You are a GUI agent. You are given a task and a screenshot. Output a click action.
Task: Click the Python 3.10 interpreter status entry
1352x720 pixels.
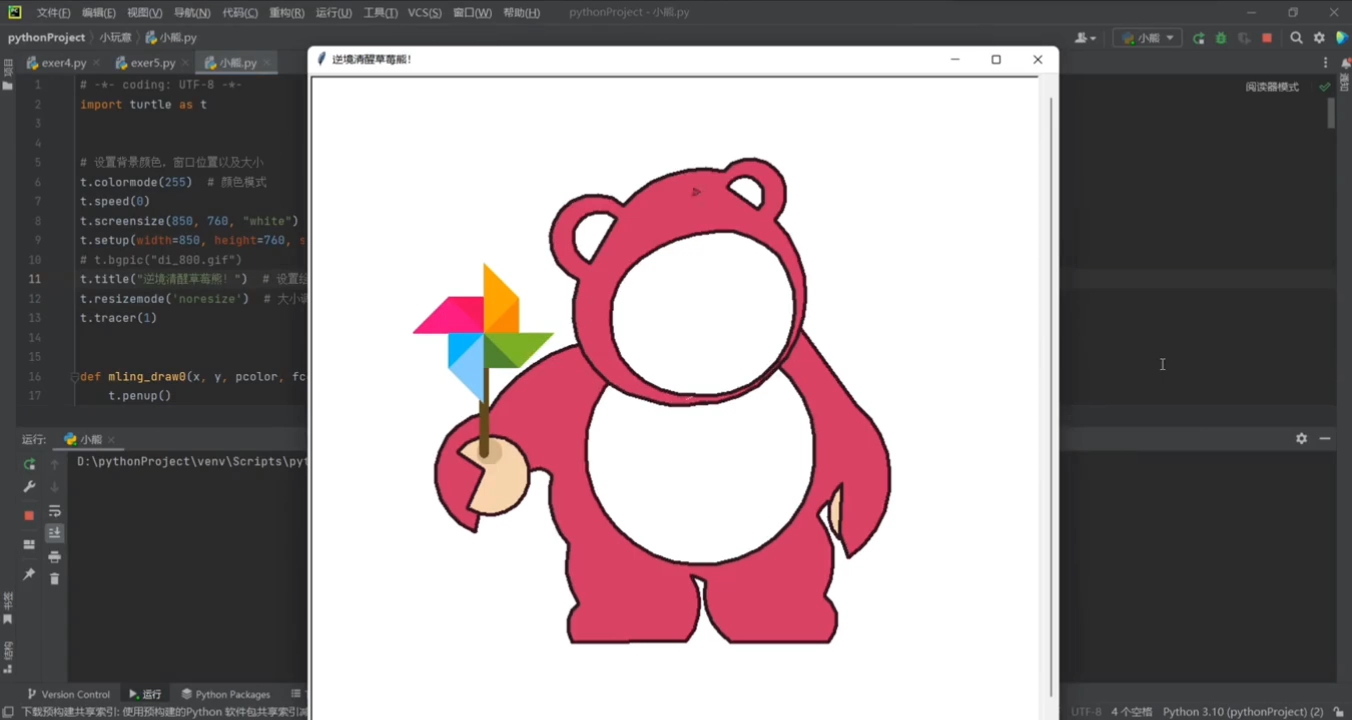click(1243, 712)
